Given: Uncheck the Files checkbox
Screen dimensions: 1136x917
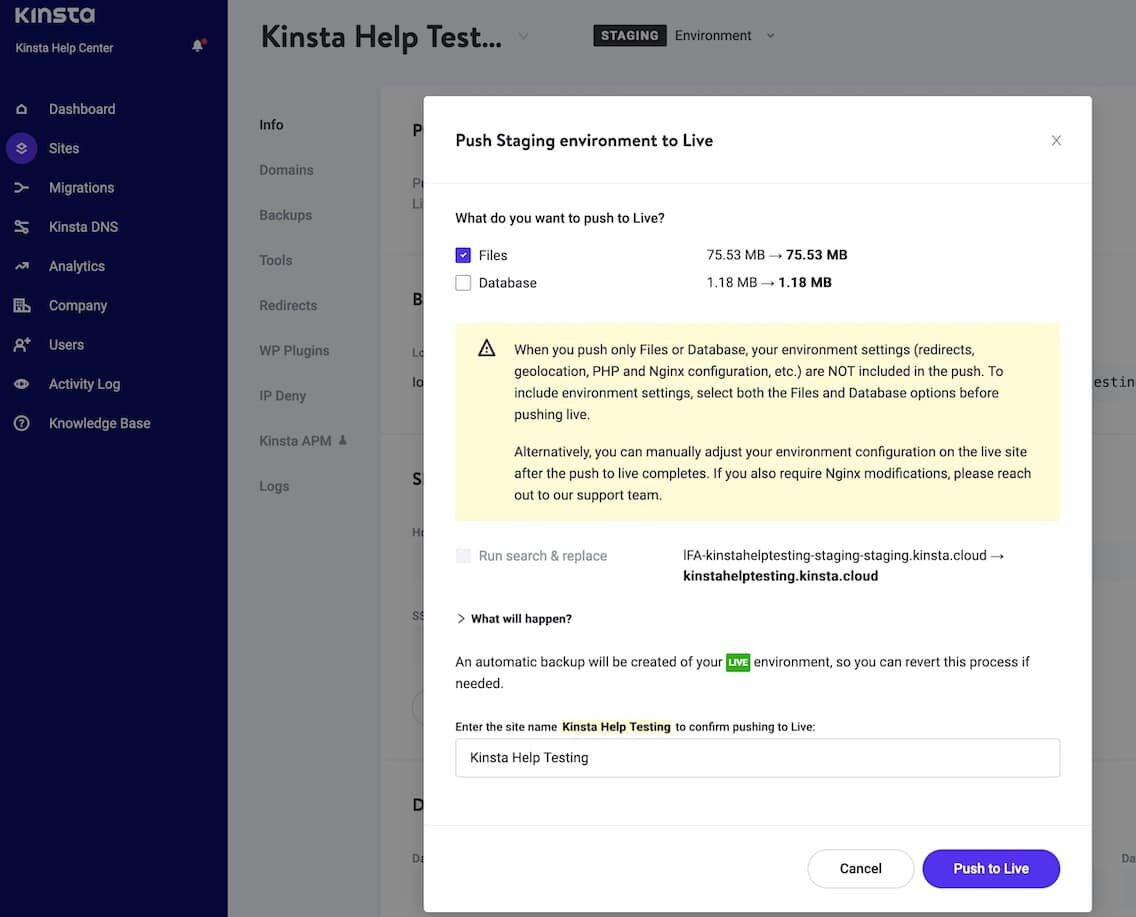Looking at the screenshot, I should click(463, 255).
